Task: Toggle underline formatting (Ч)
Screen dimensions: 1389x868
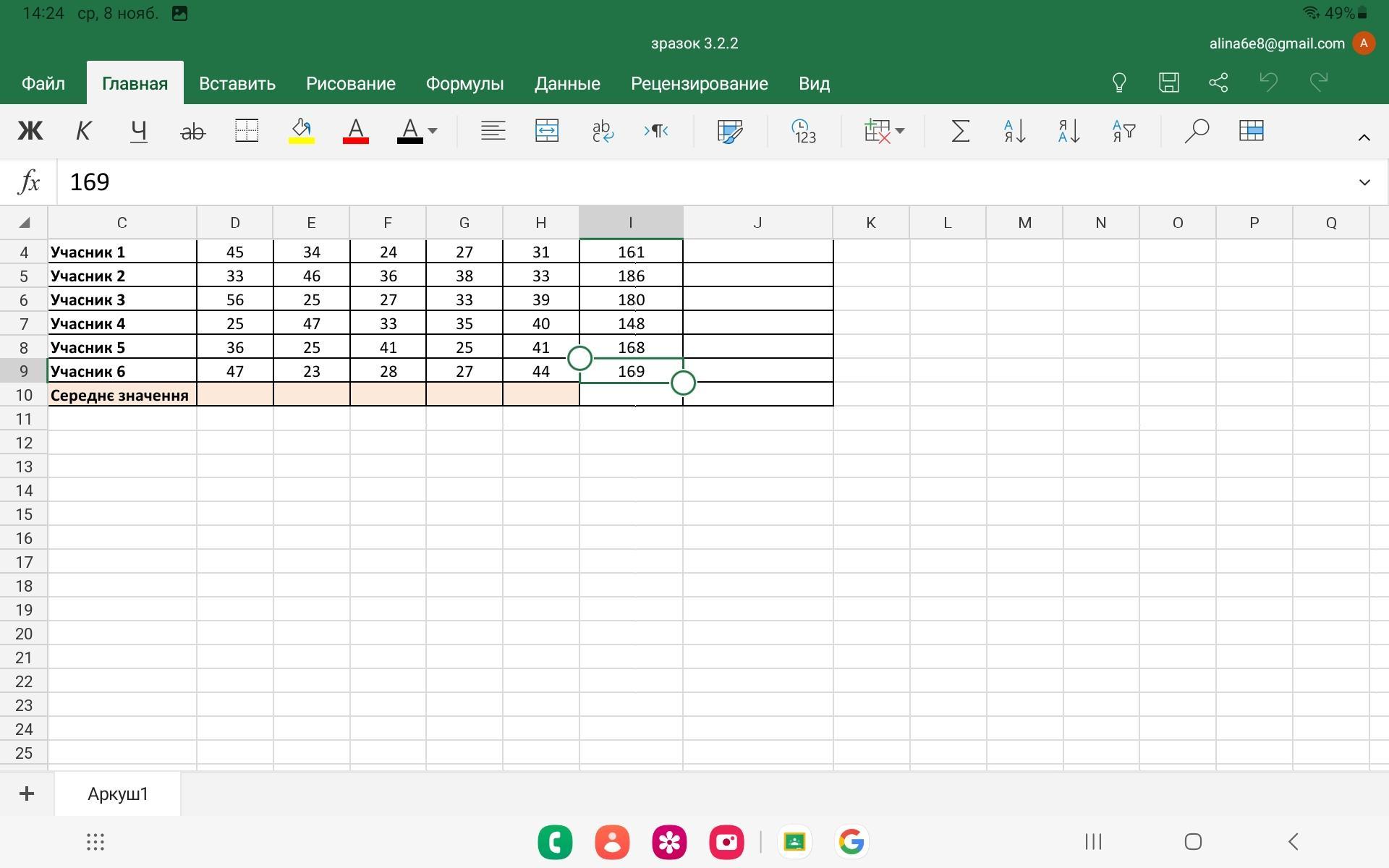Action: tap(138, 131)
